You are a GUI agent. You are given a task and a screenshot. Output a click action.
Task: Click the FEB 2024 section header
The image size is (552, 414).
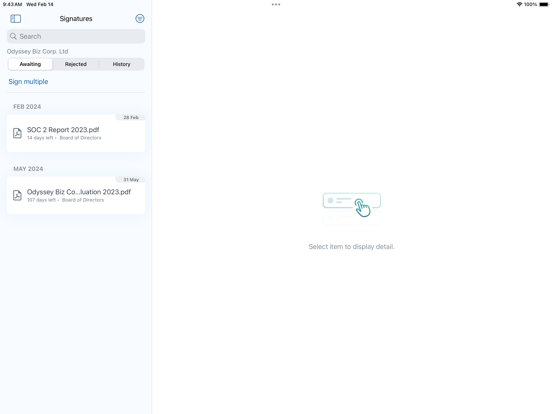[x=27, y=107]
